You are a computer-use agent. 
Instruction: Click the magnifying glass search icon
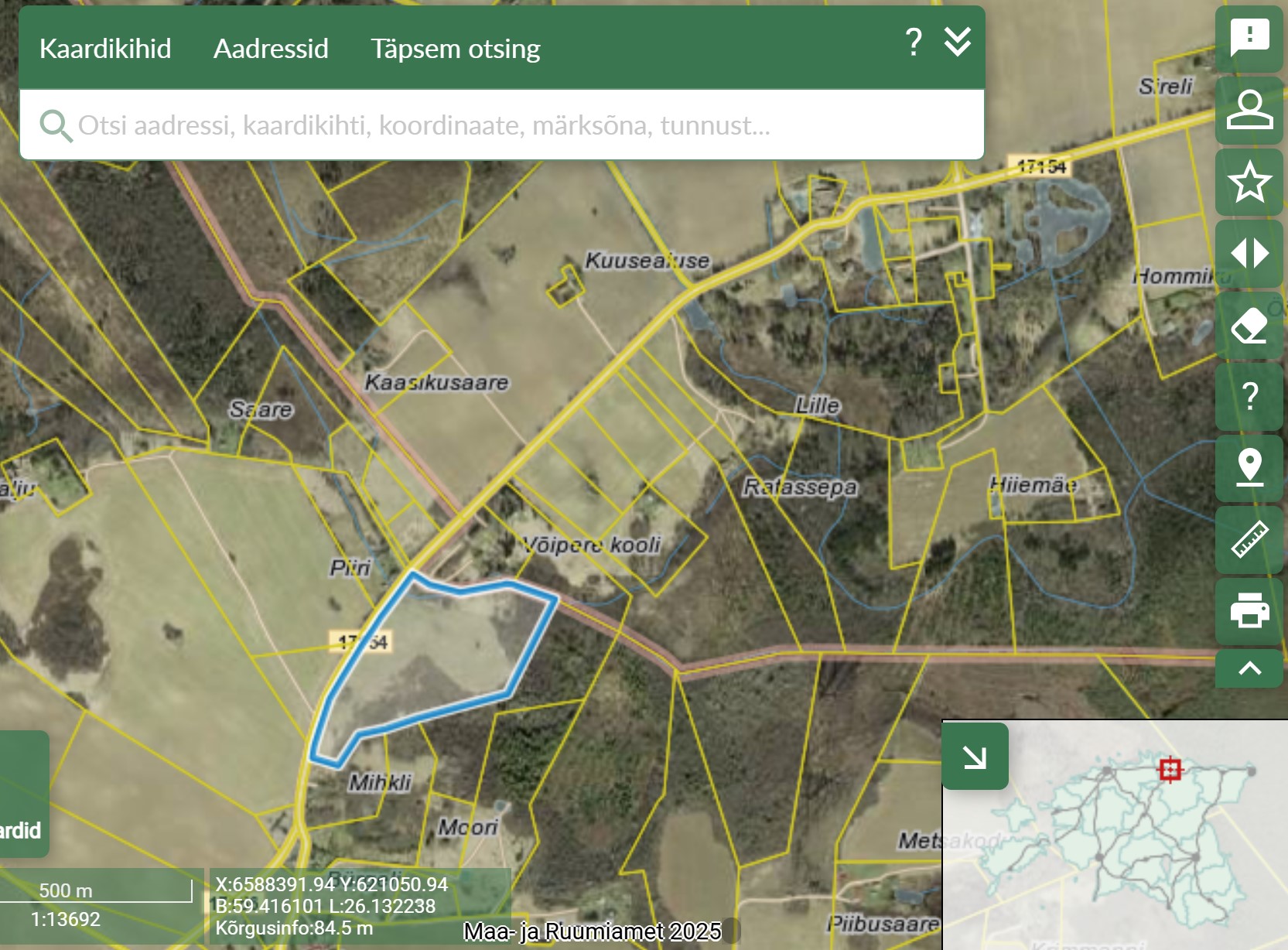tap(56, 125)
